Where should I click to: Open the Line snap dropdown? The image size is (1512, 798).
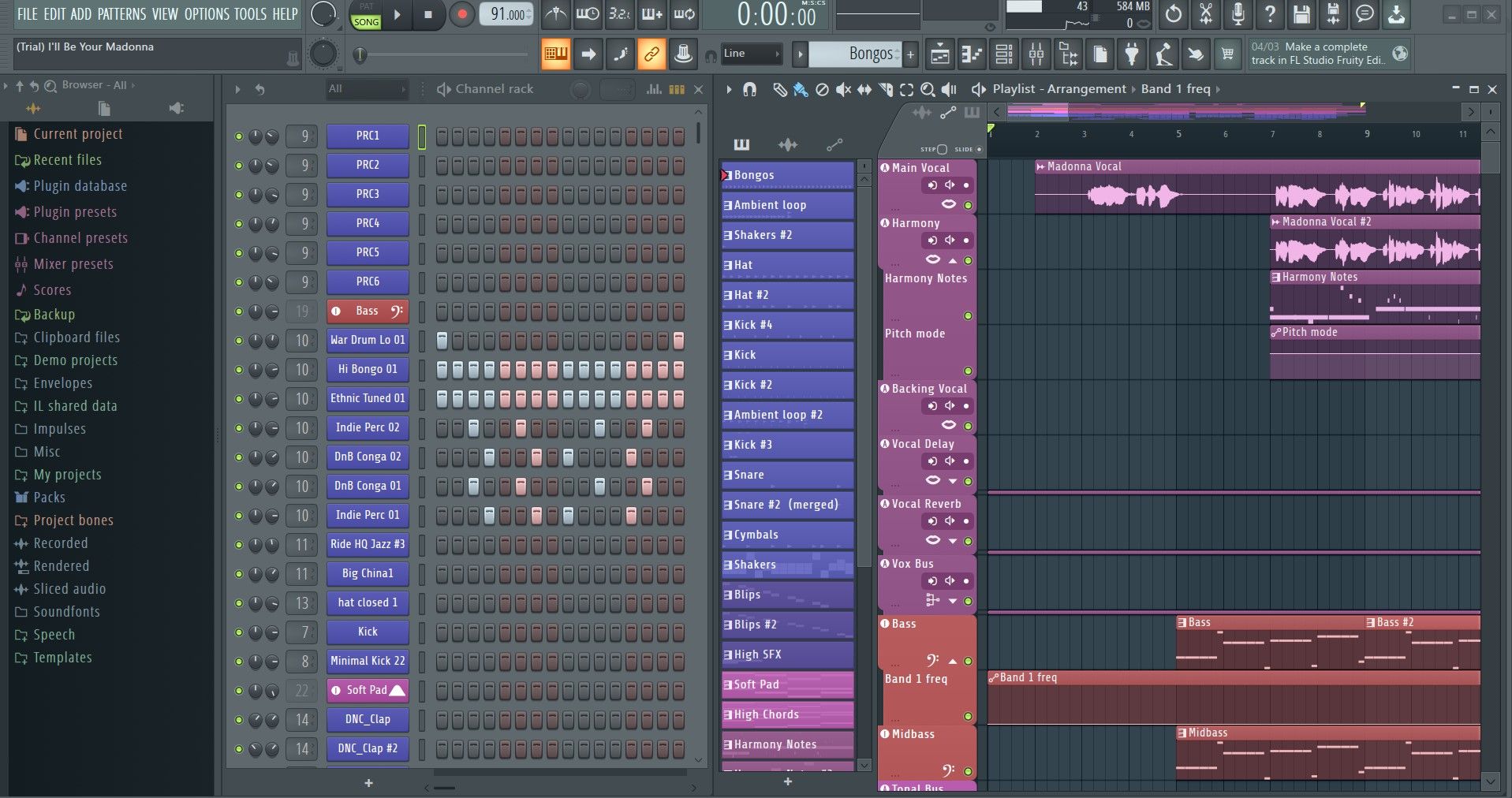pos(752,54)
